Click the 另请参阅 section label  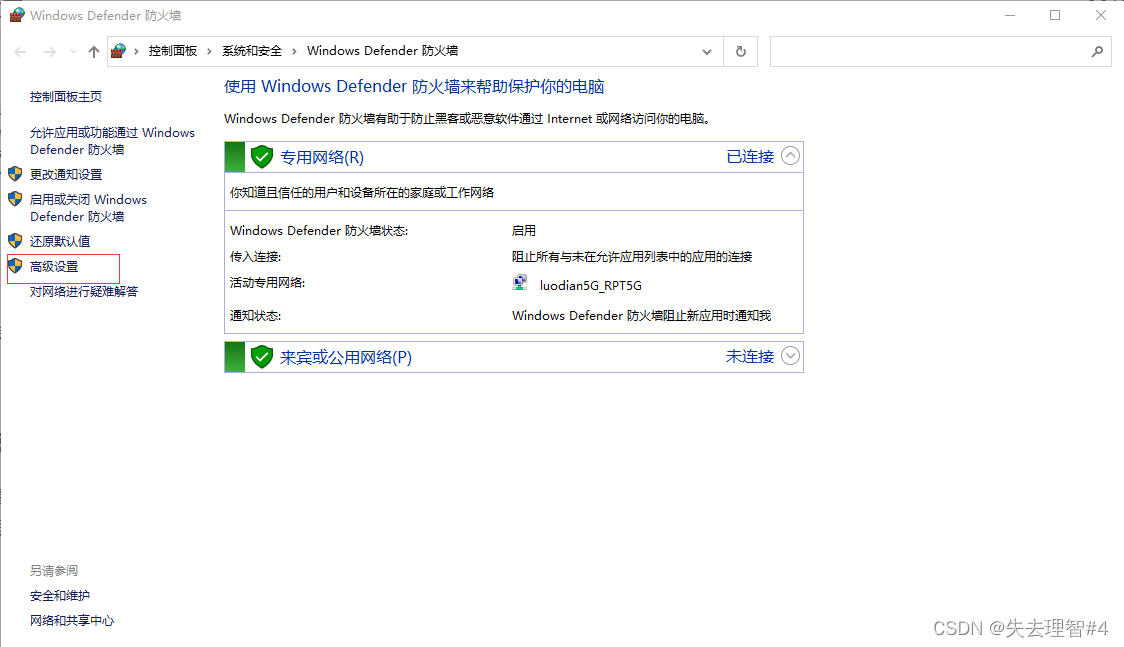point(54,570)
